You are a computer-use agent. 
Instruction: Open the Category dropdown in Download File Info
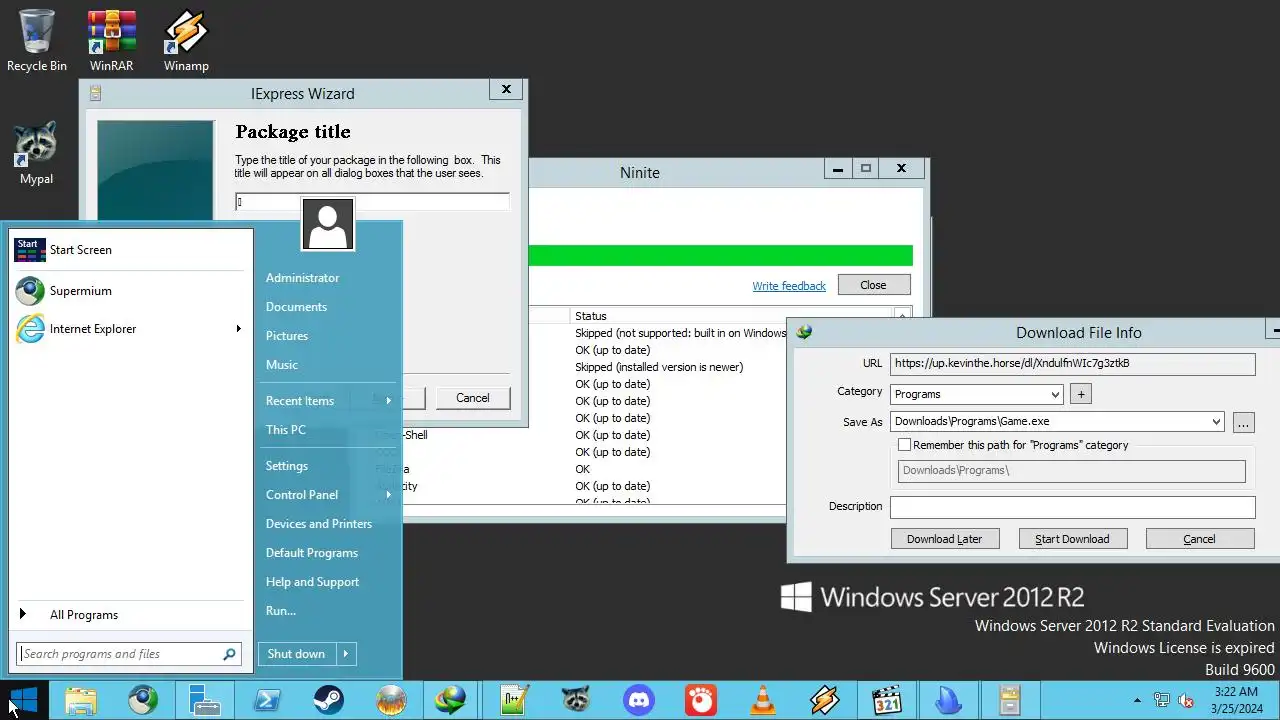pyautogui.click(x=1056, y=394)
